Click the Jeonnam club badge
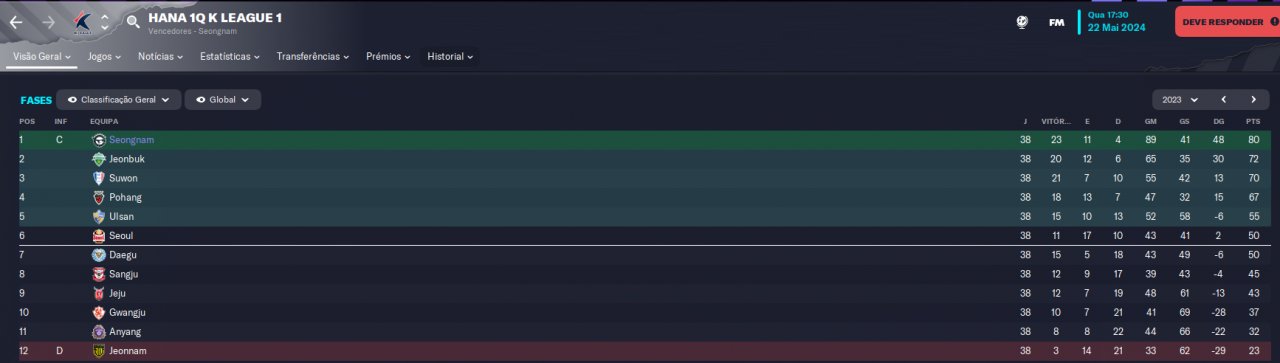This screenshot has width=1280, height=363. [x=98, y=351]
